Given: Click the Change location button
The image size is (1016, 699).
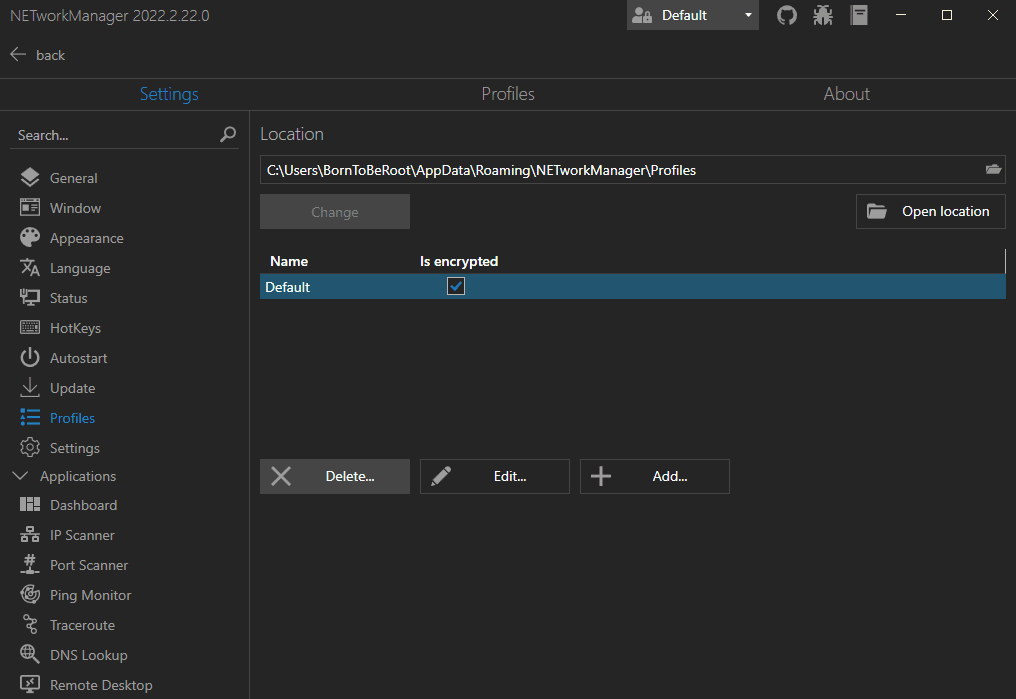Looking at the screenshot, I should (334, 211).
